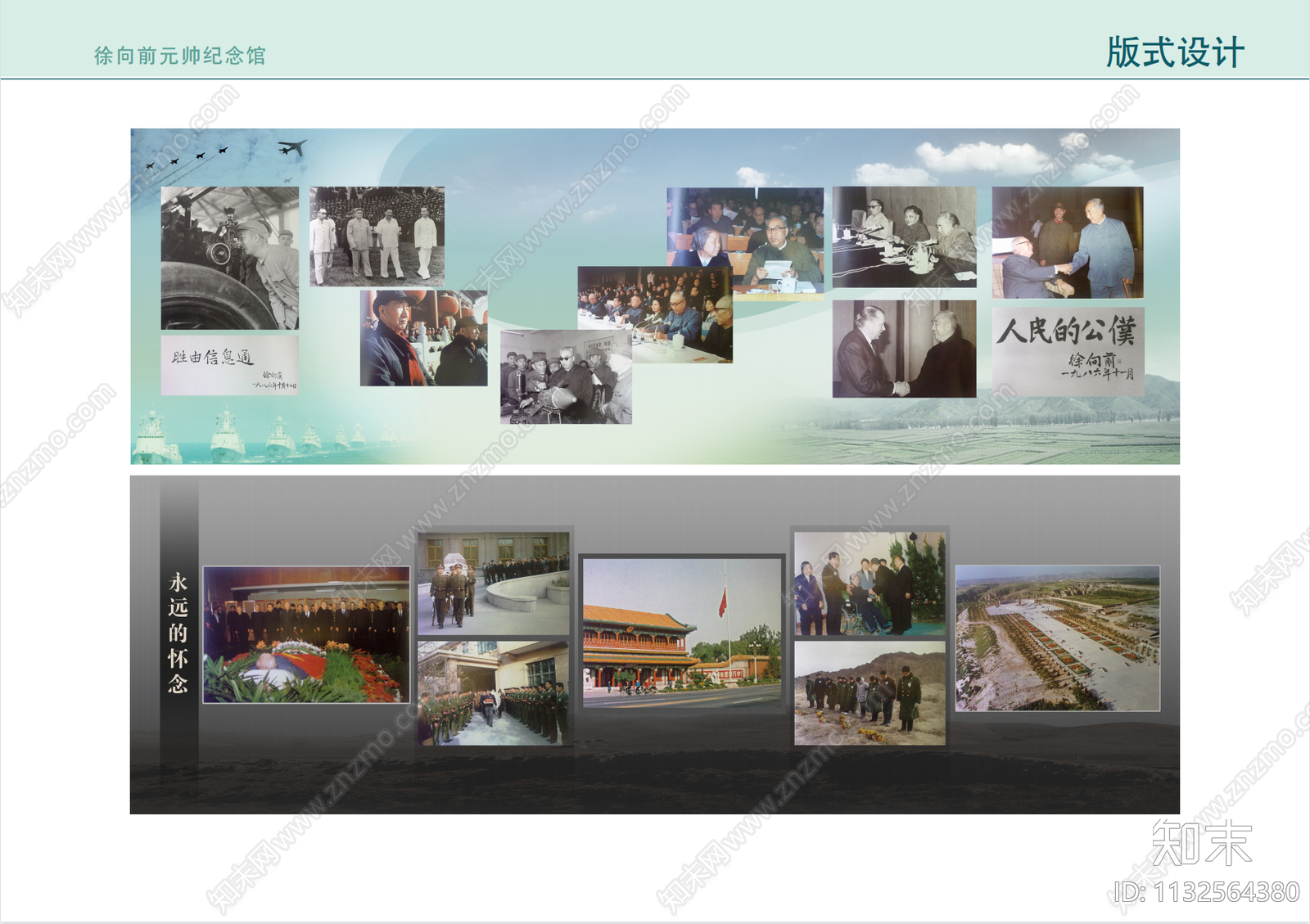Click the vertical 永远的怀念 title

click(178, 633)
